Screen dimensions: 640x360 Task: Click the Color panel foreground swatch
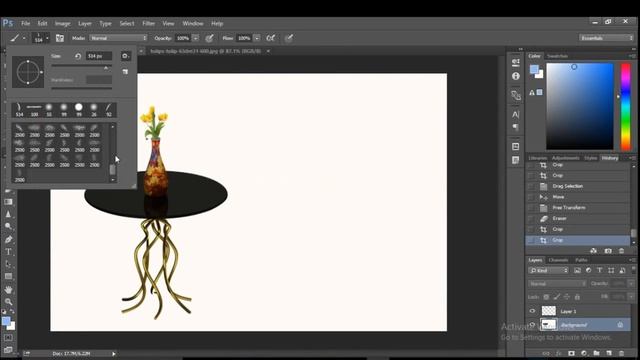coord(533,69)
